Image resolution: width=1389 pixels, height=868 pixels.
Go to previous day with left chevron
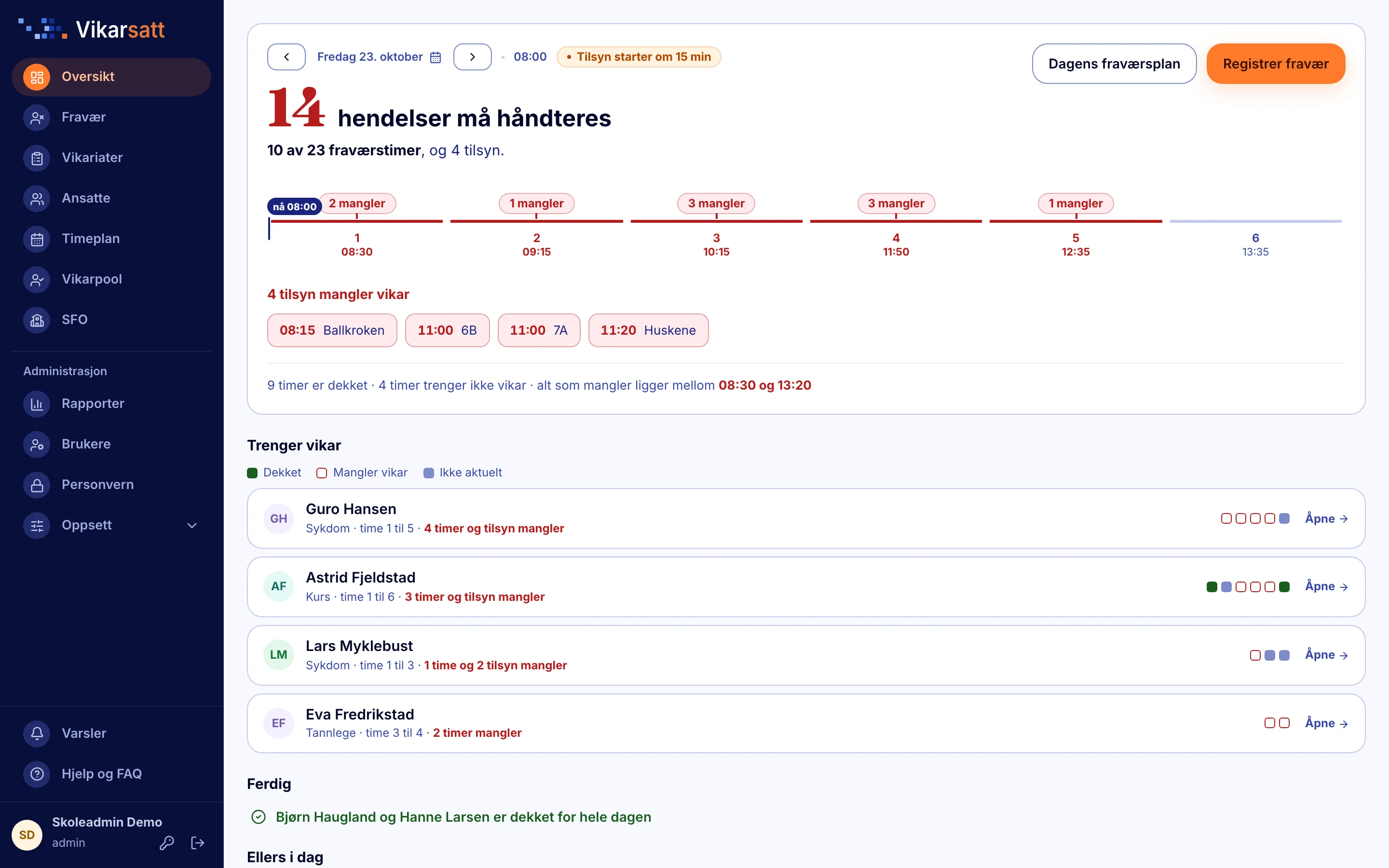[x=286, y=57]
